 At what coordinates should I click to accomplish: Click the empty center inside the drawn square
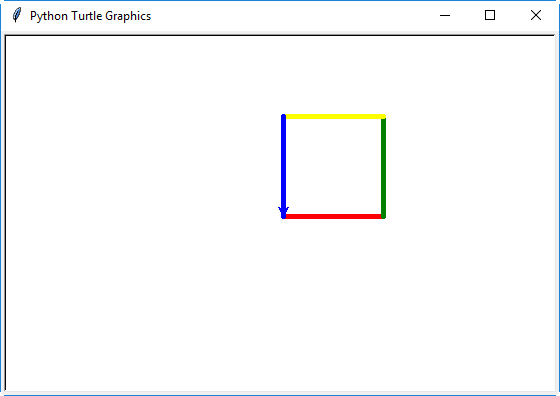pyautogui.click(x=334, y=166)
